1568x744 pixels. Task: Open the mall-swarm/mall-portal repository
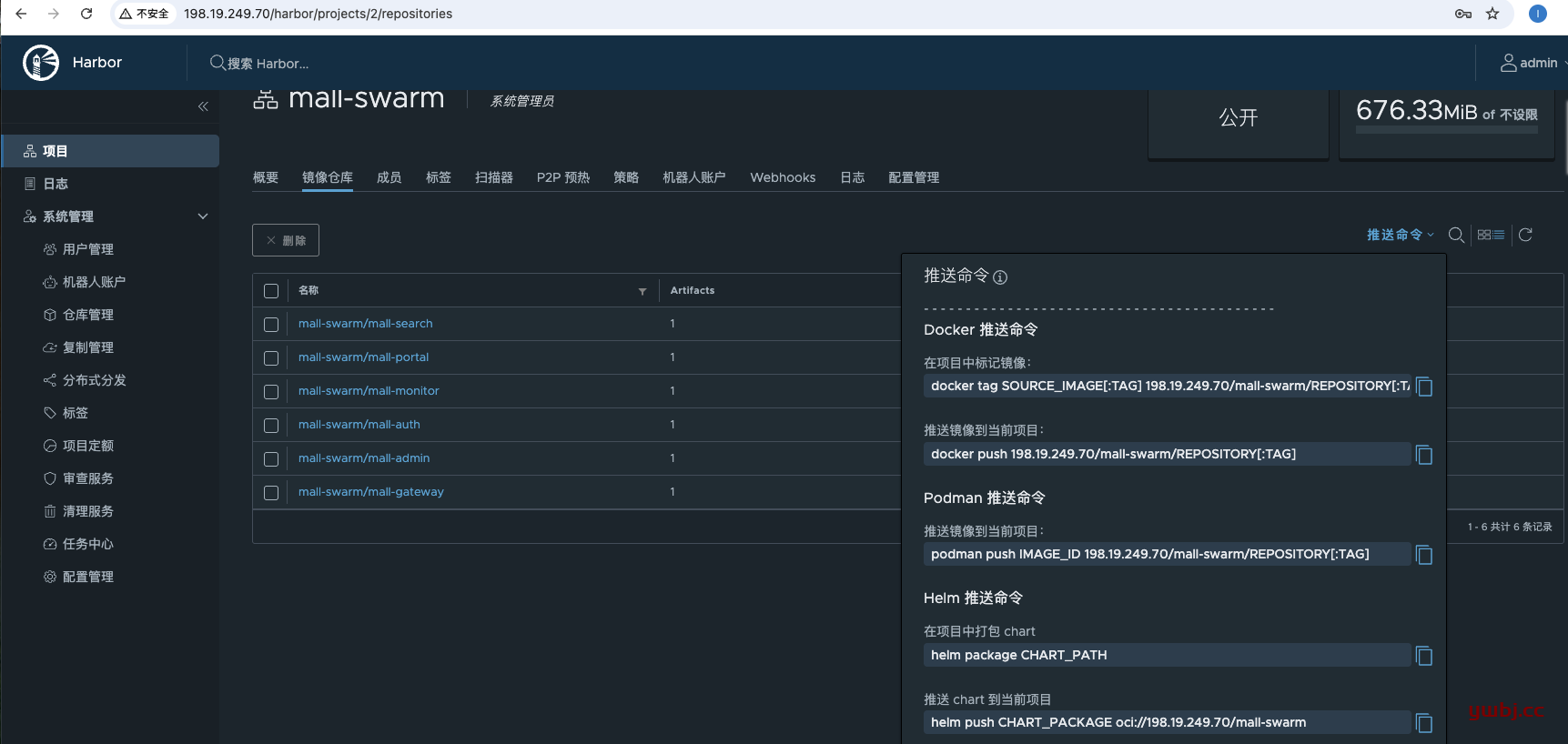pyautogui.click(x=363, y=357)
